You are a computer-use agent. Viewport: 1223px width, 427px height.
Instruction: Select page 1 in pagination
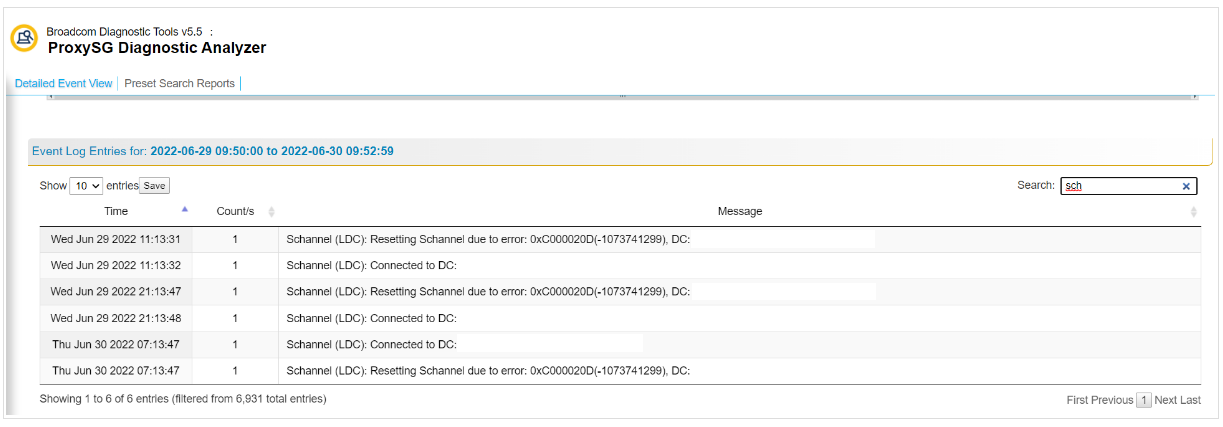[1143, 400]
